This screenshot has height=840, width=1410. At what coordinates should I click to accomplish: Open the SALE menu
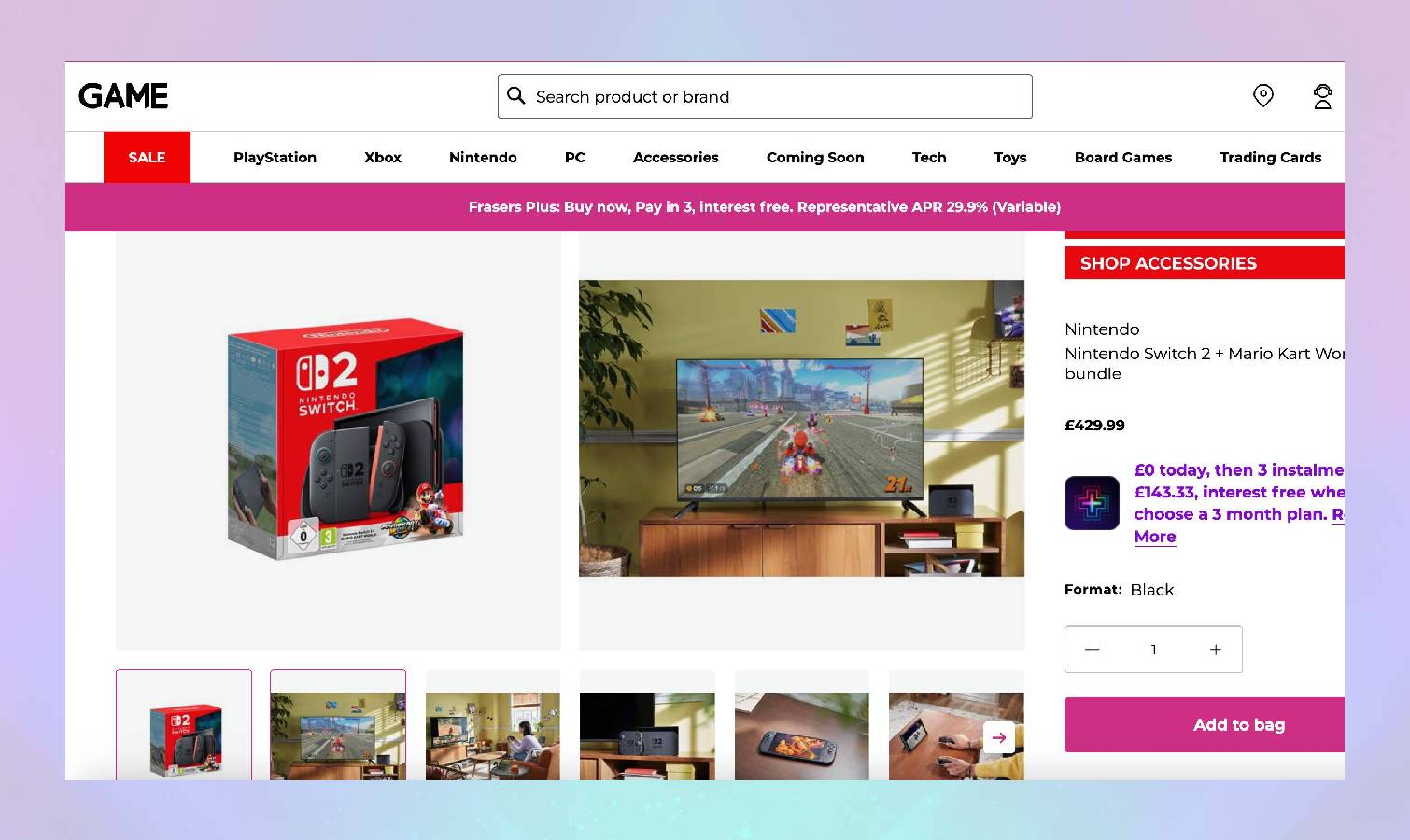(147, 157)
